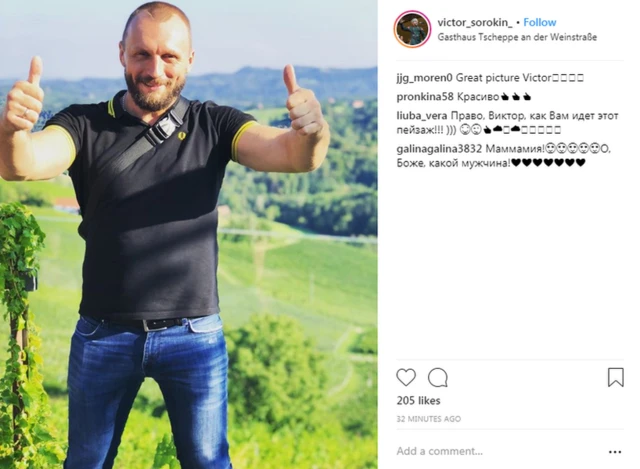Viewport: 640px width, 469px height.
Task: Visit jjg_moren0 commenter profile
Action: click(x=424, y=78)
